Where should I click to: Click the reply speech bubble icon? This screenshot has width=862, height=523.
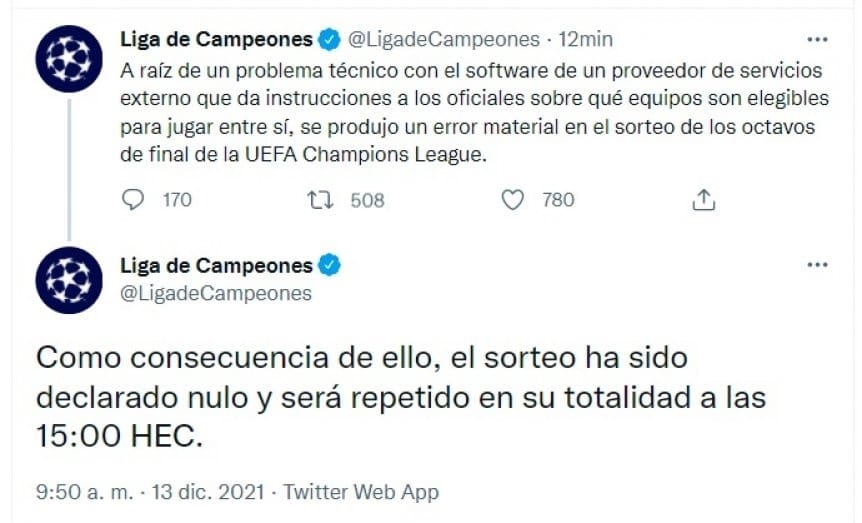coord(133,200)
